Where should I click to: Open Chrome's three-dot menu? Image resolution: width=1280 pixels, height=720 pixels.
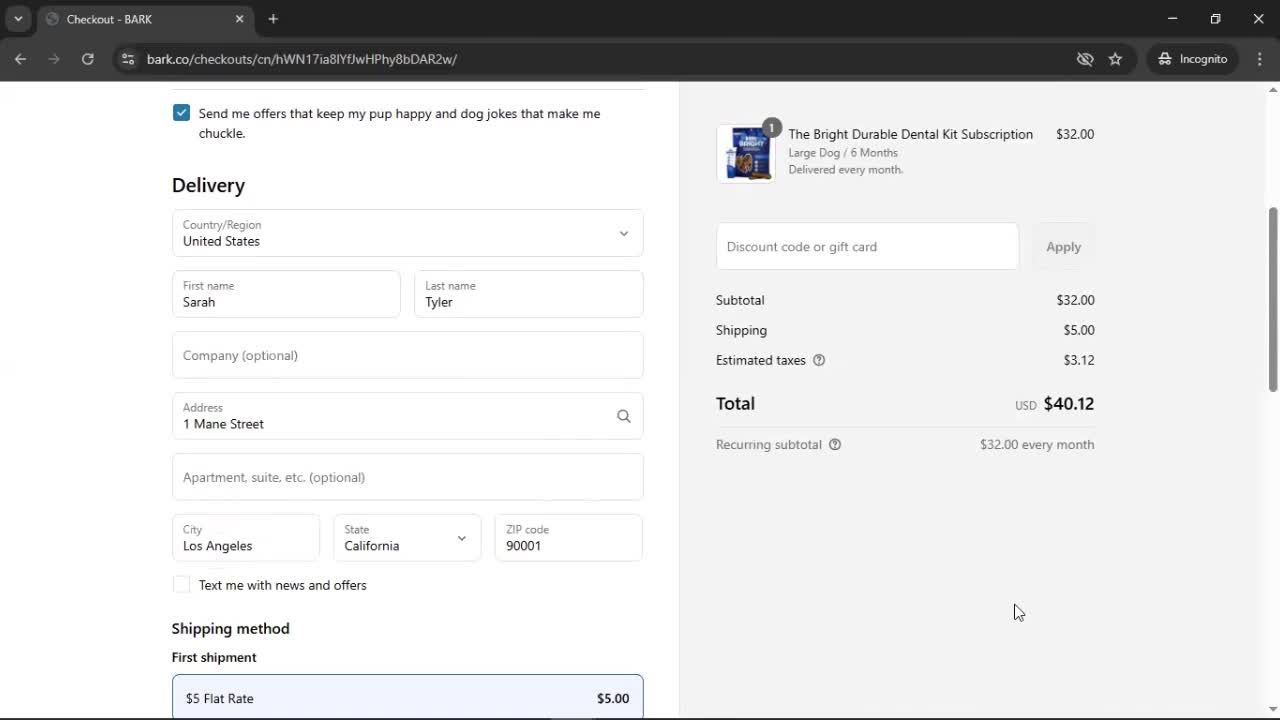(1260, 59)
